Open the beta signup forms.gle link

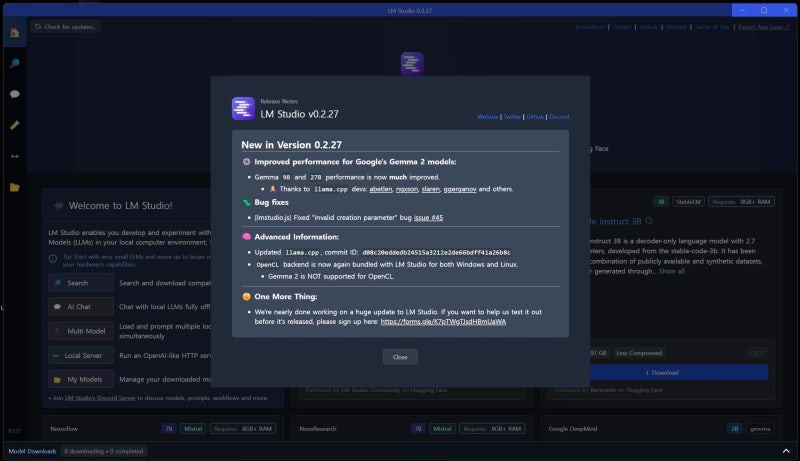(443, 321)
